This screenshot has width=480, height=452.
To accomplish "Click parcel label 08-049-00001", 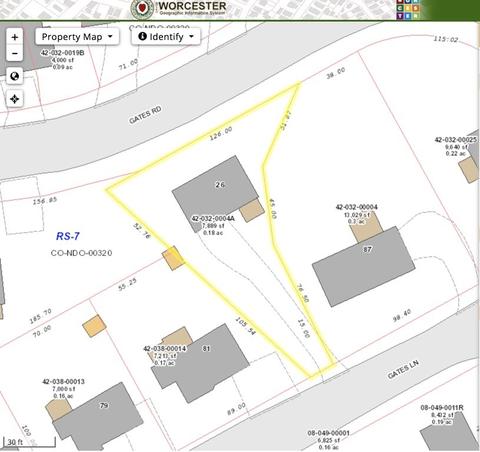I will [328, 433].
